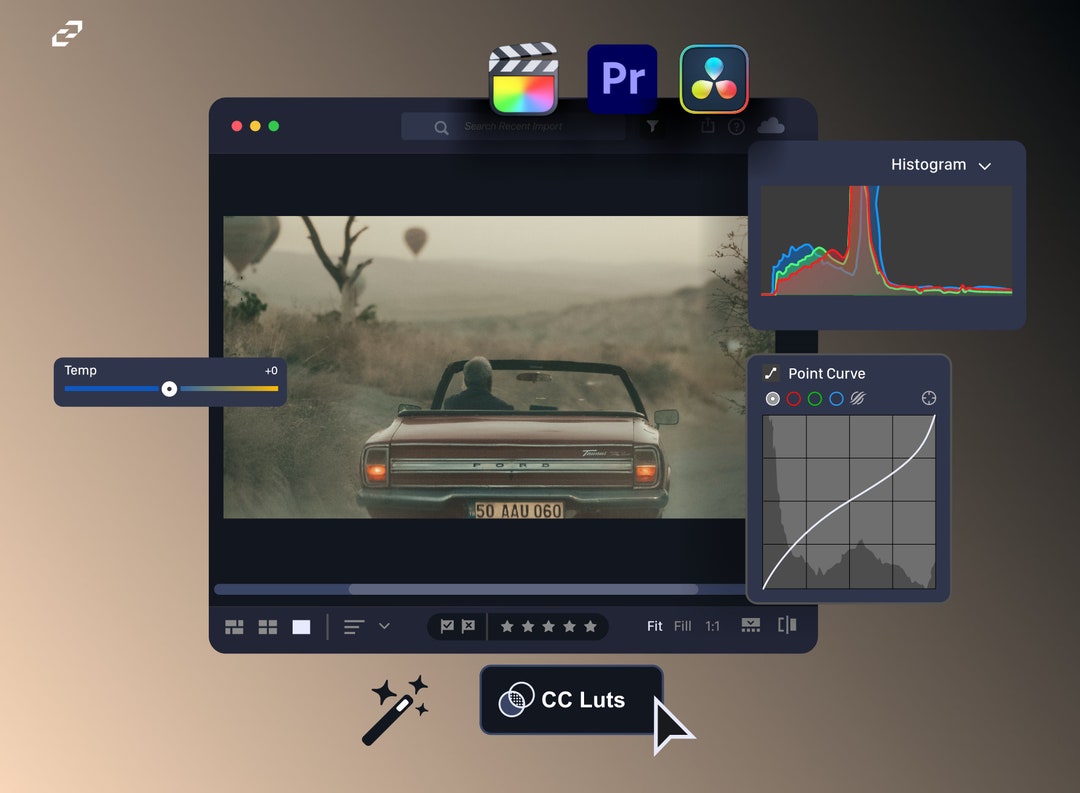
Task: Select the red channel in Point Curve
Action: 793,398
